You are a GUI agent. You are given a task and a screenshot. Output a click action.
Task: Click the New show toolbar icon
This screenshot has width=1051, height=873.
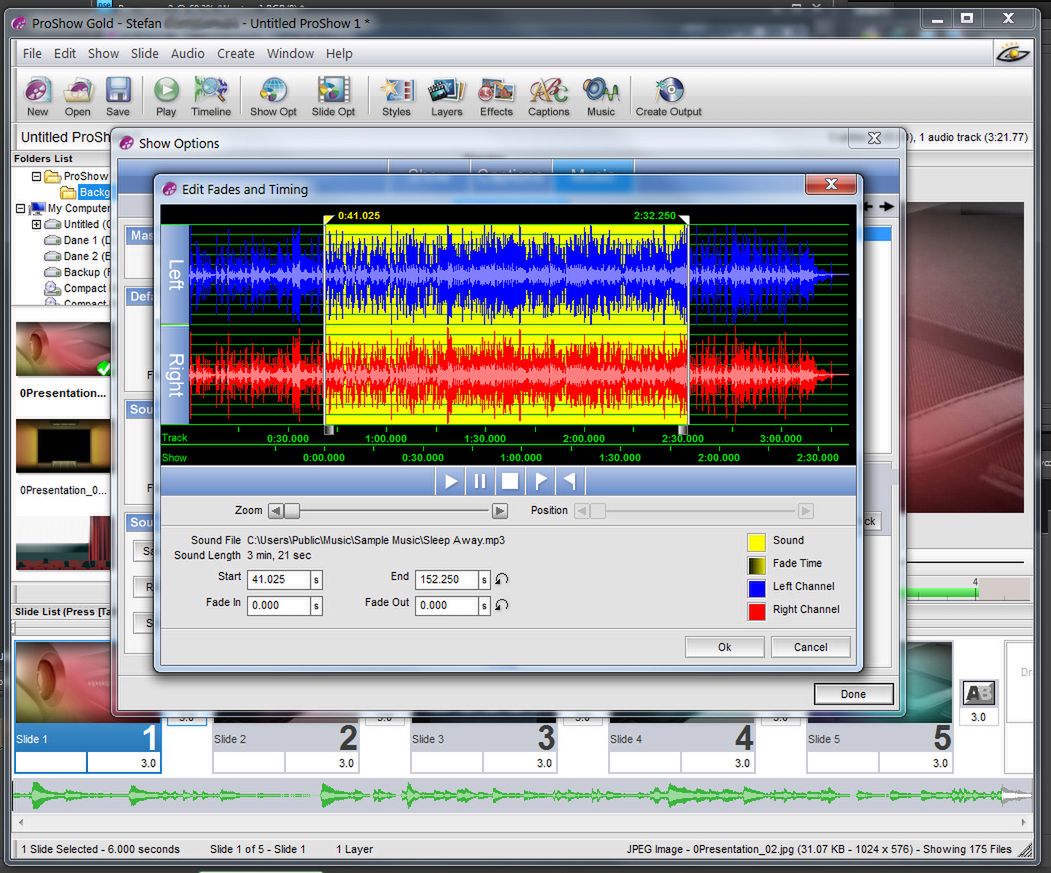tap(38, 97)
